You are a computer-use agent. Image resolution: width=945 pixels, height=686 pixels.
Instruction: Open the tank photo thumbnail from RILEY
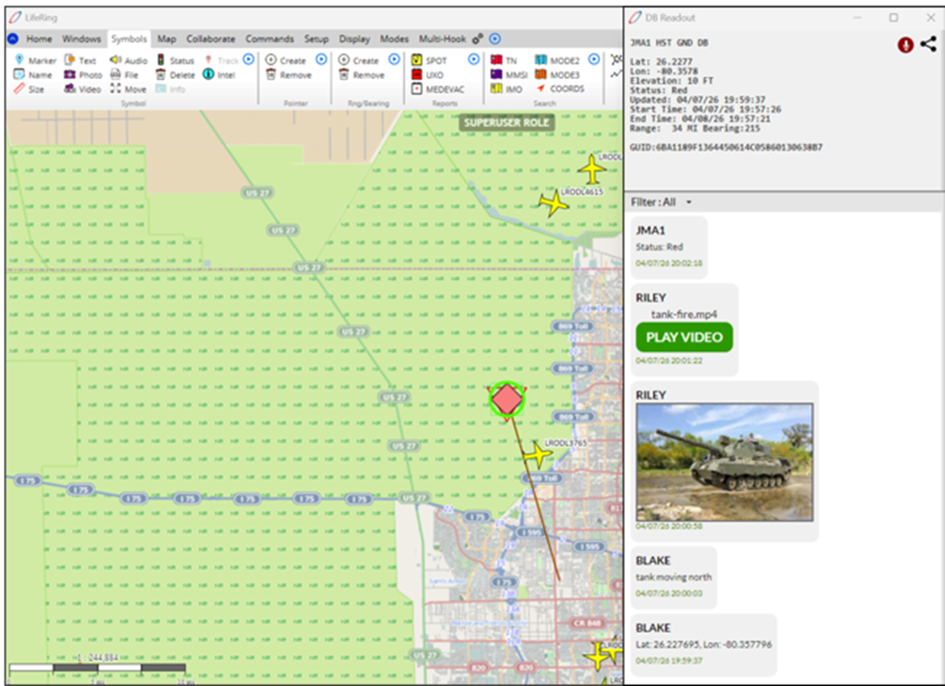pyautogui.click(x=724, y=461)
